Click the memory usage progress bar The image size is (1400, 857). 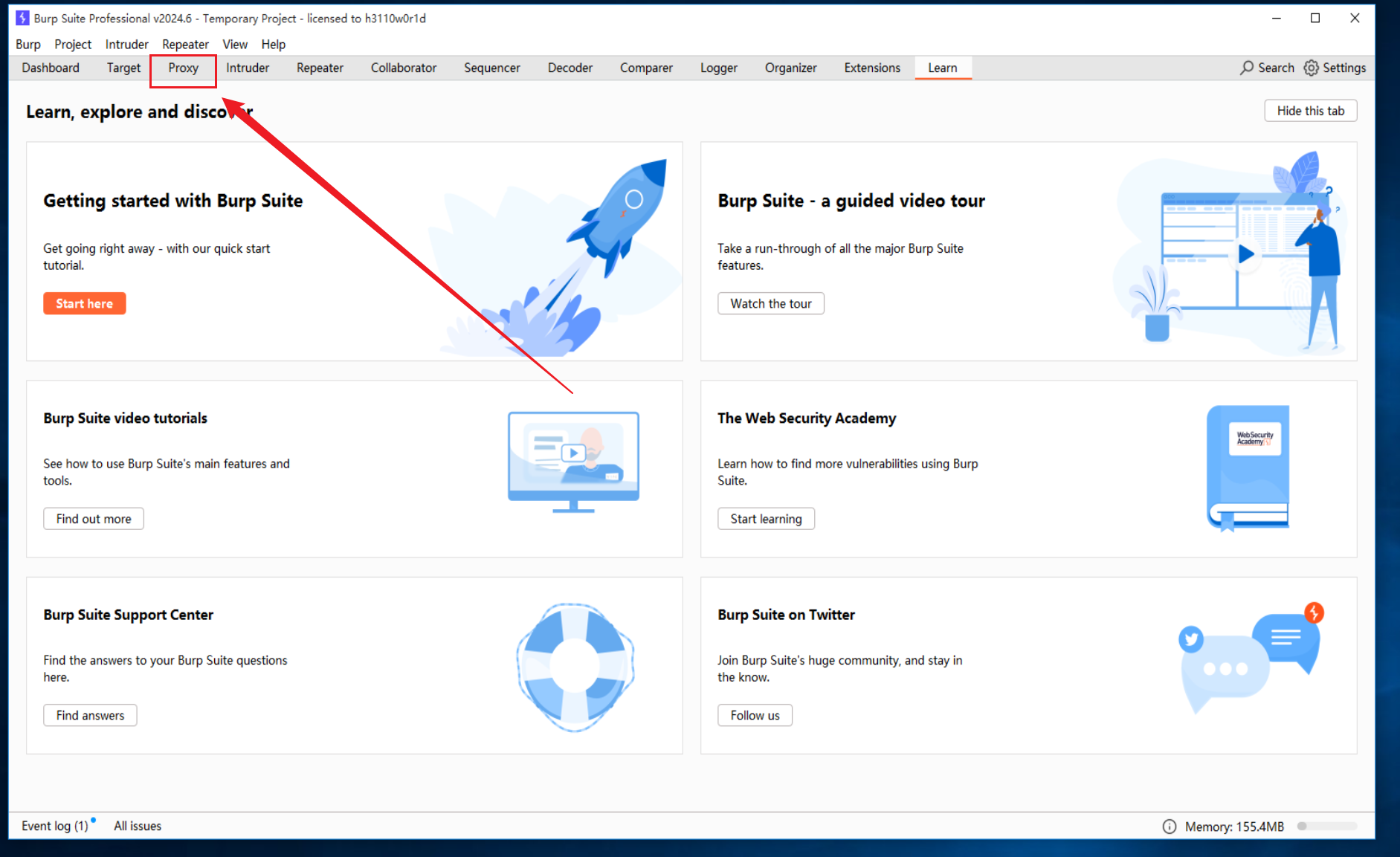click(x=1327, y=826)
